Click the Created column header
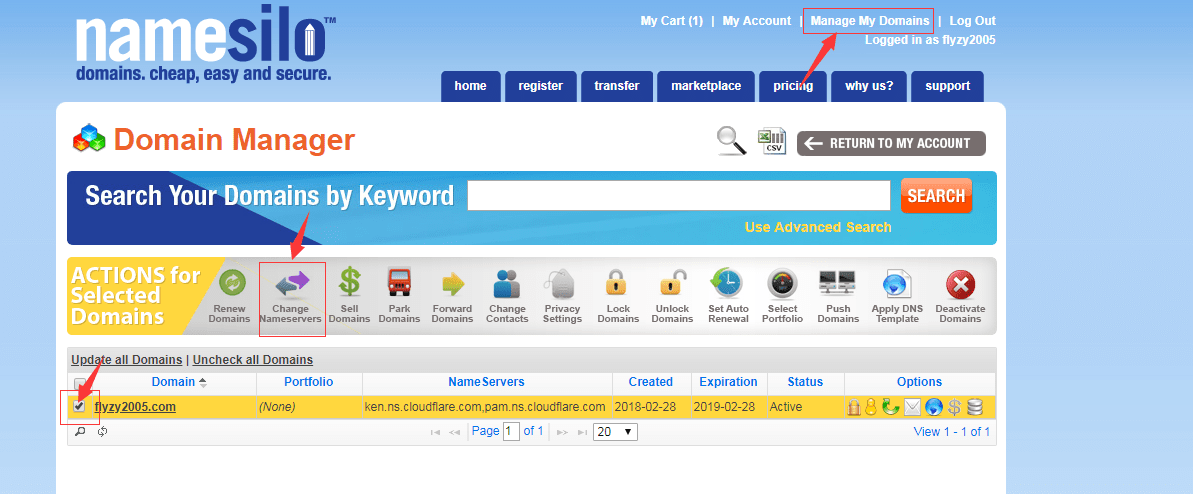 651,382
